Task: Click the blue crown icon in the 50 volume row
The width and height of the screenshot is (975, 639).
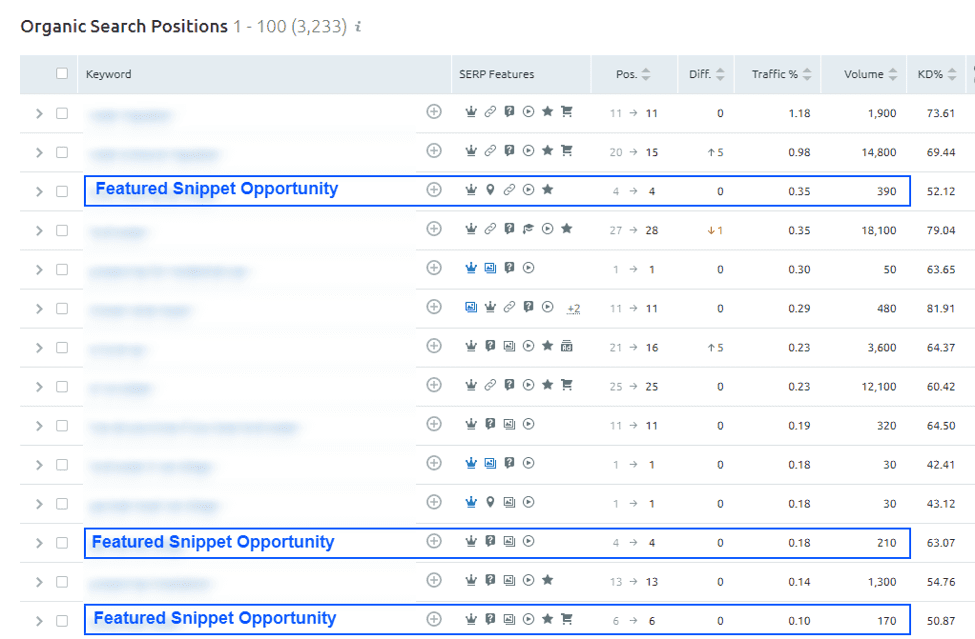Action: [x=471, y=268]
